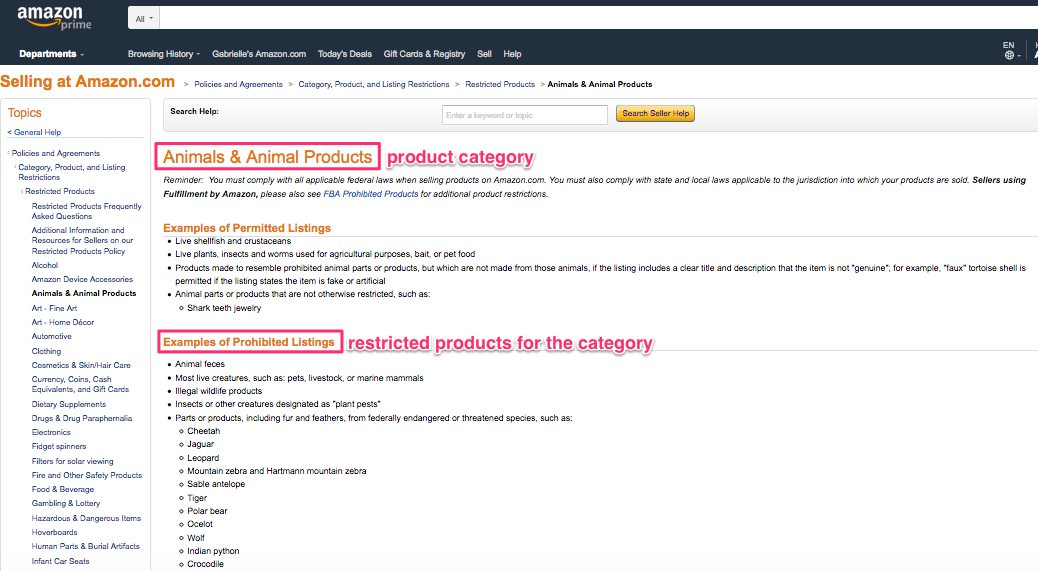Select Category, Product, and Listing Restrictions in sidebar
Screen dimensions: 1038x571
coord(71,172)
